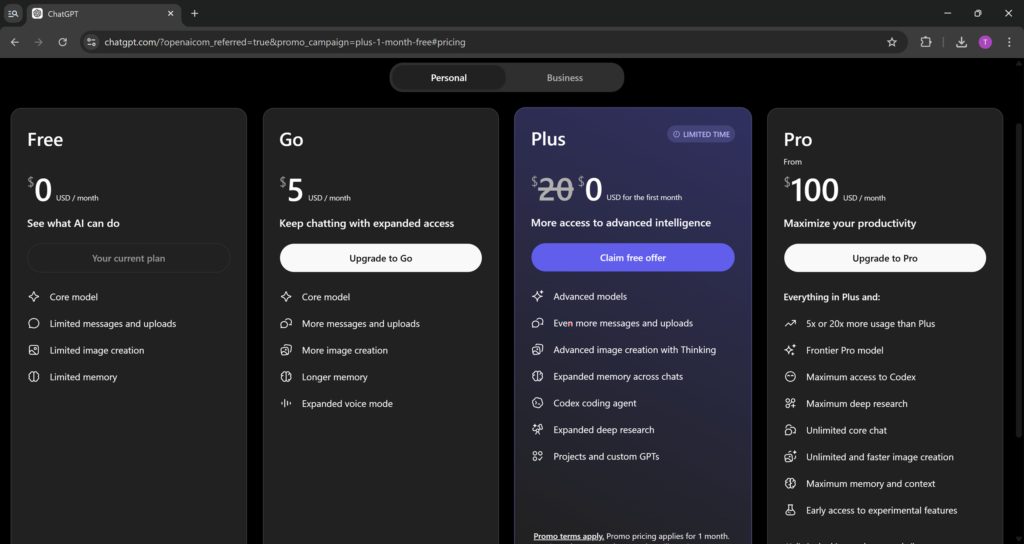Click the text Keep chatting with expanded access
This screenshot has width=1024, height=544.
click(x=366, y=223)
